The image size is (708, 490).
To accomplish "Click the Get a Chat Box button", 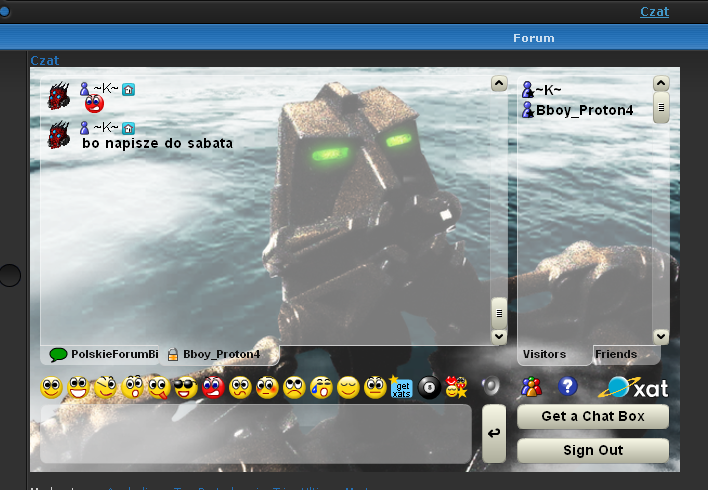I will [x=593, y=416].
